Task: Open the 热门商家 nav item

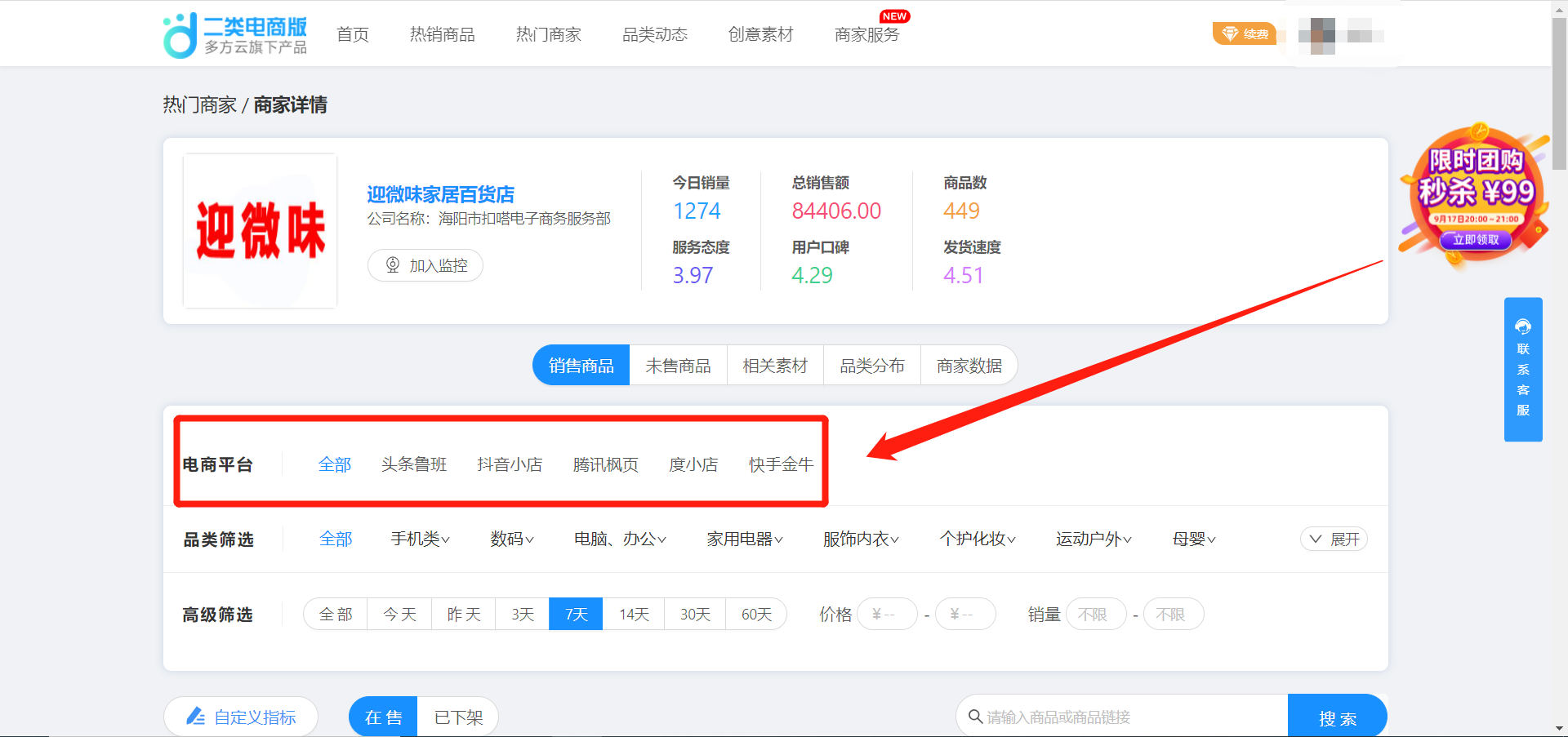Action: (548, 34)
